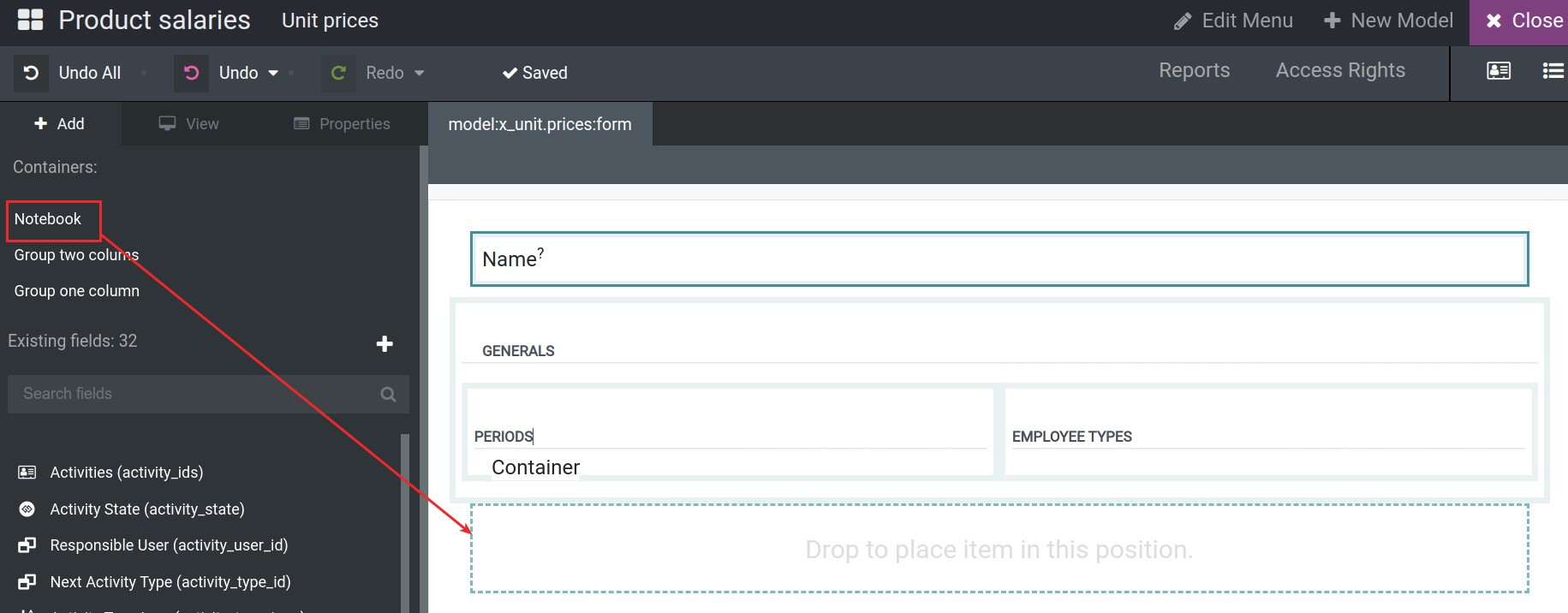Click the Containers: heading
1568x613 pixels.
[55, 167]
